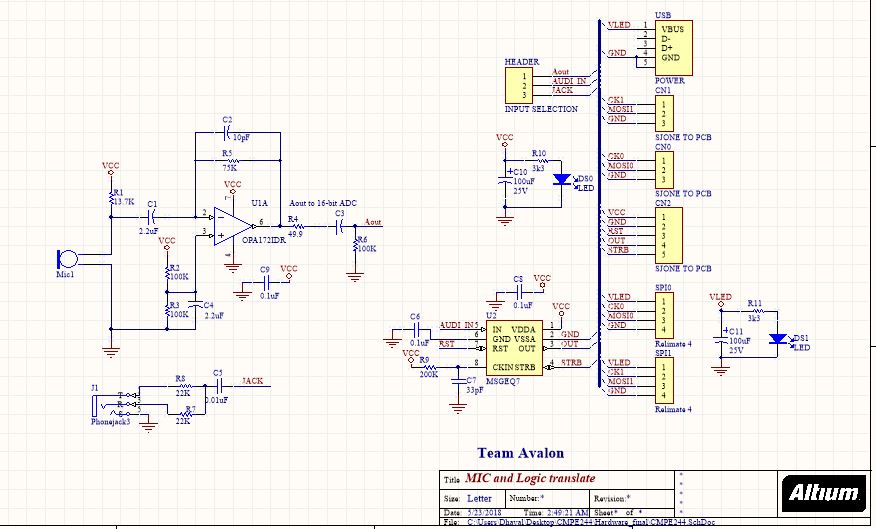The width and height of the screenshot is (876, 529).
Task: Select capacitor C6 symbol
Action: 416,330
